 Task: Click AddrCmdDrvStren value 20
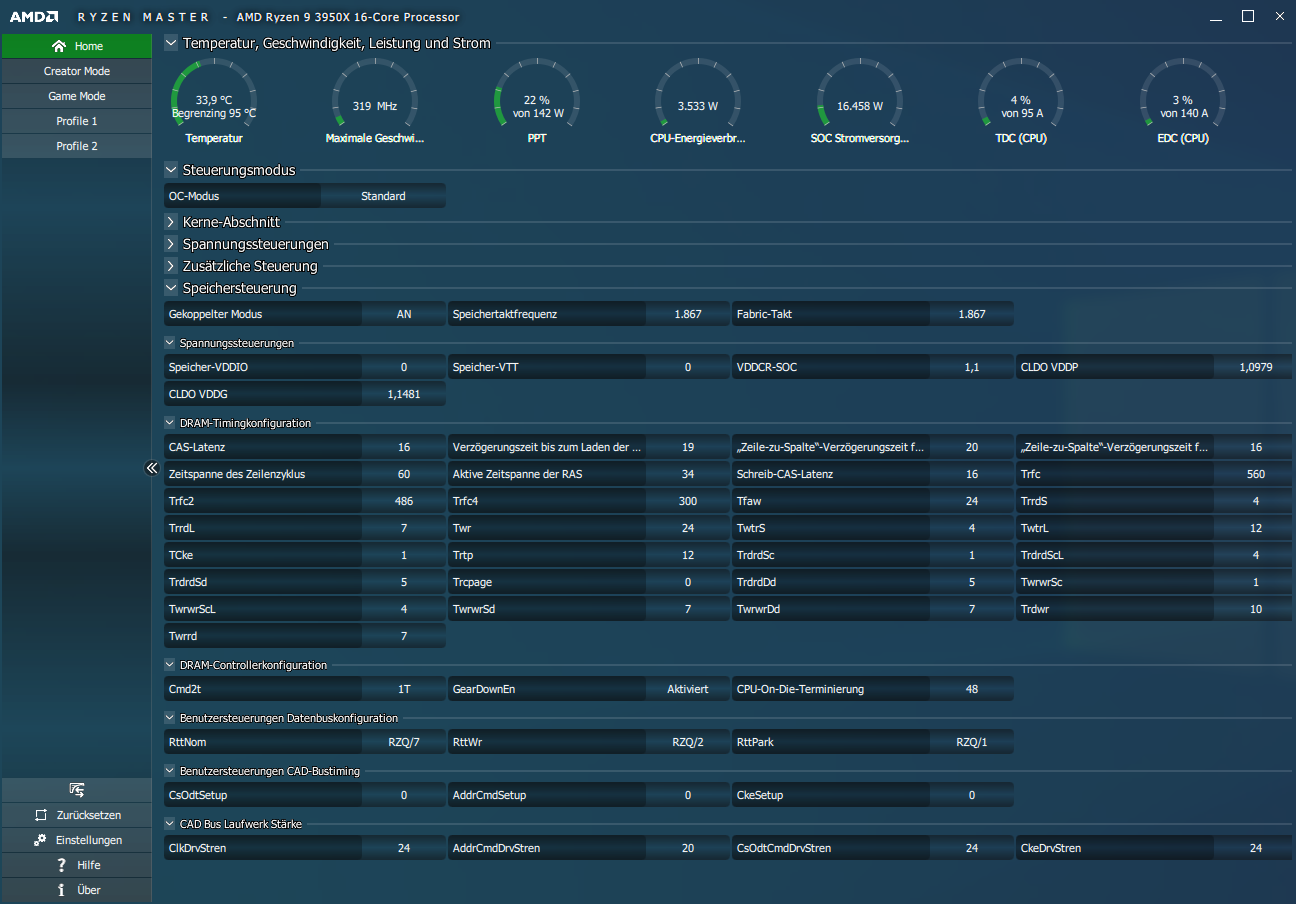click(688, 848)
